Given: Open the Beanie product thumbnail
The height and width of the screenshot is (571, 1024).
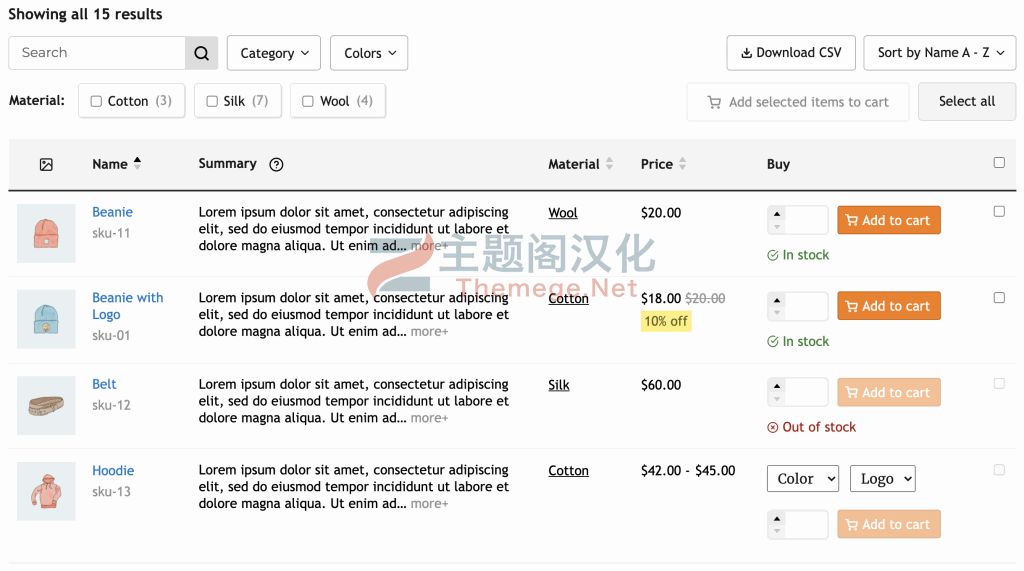Looking at the screenshot, I should (x=46, y=233).
